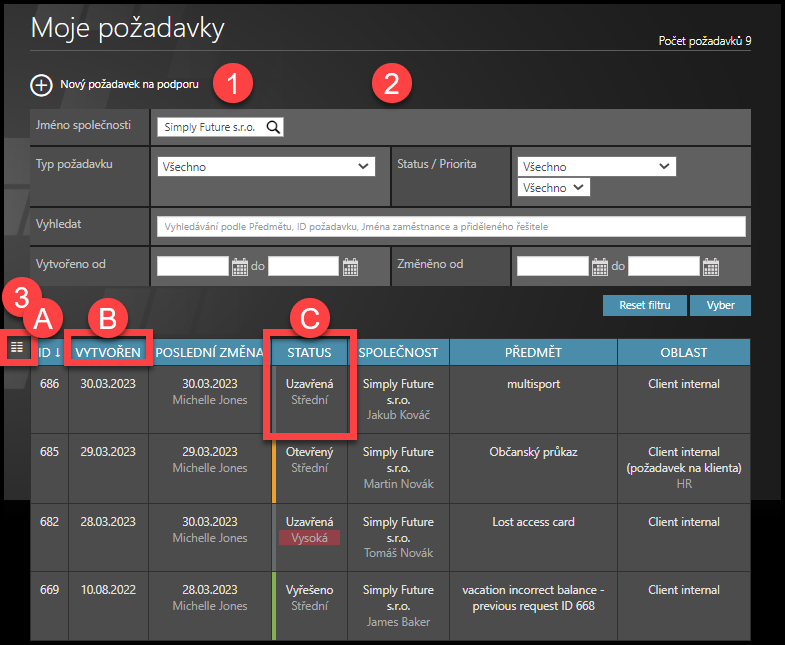
Task: Click the POSLEDNÍ ZMĚNA column header
Action: [x=209, y=352]
